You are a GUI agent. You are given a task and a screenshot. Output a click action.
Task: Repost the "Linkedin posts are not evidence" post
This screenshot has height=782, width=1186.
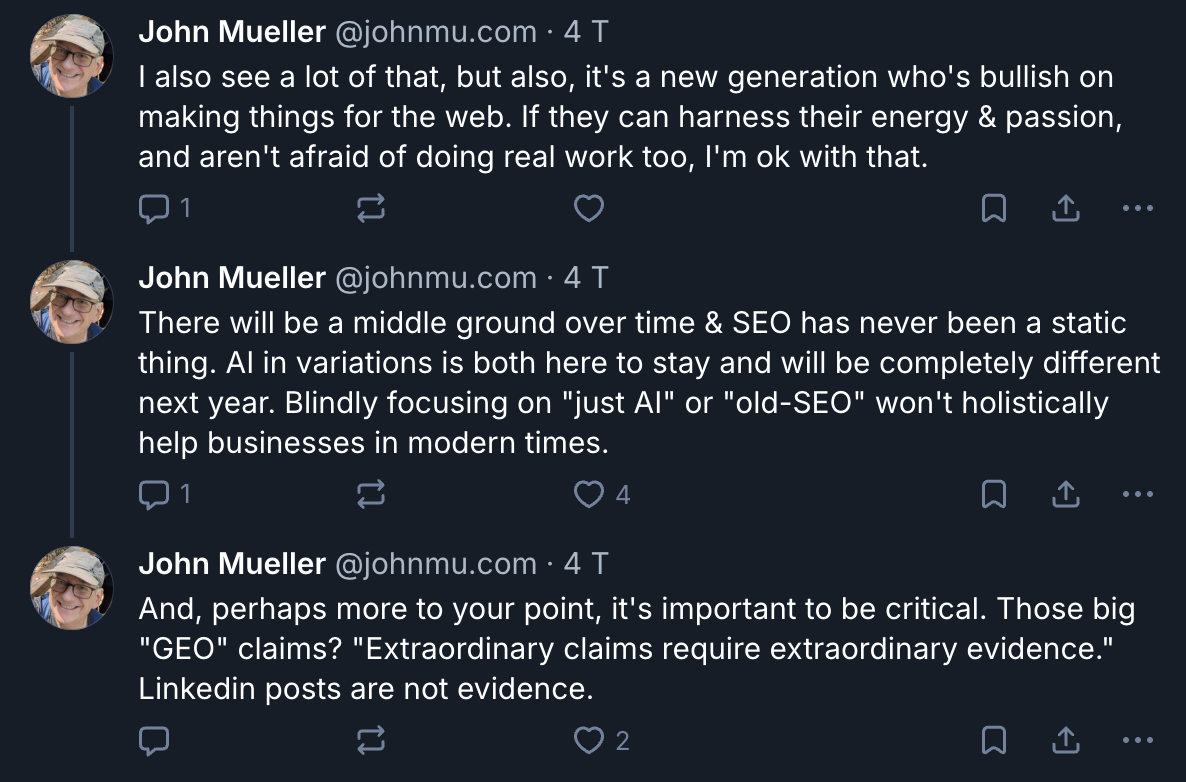[370, 740]
